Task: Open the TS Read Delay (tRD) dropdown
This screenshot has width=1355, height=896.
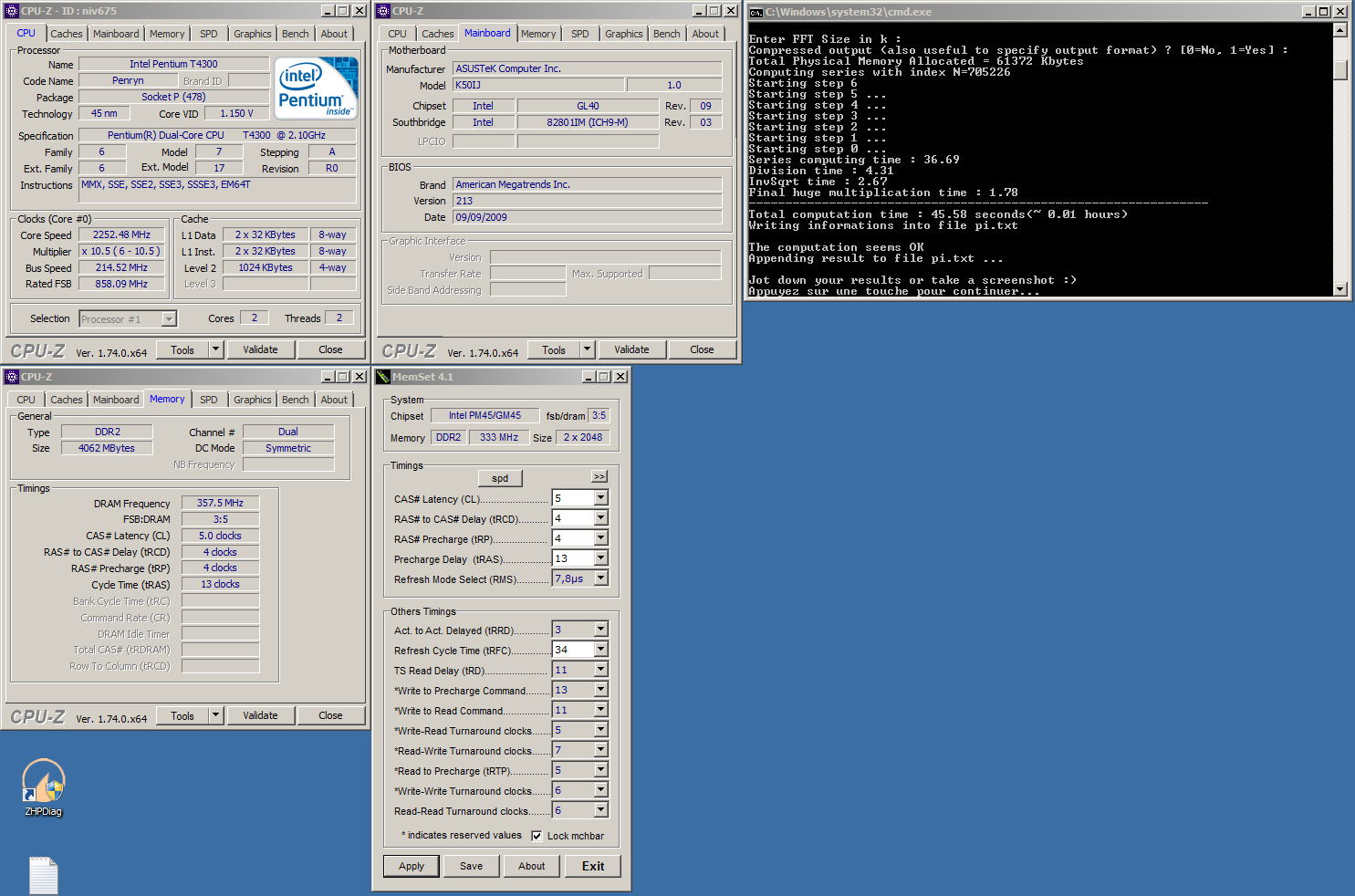Action: pos(600,670)
